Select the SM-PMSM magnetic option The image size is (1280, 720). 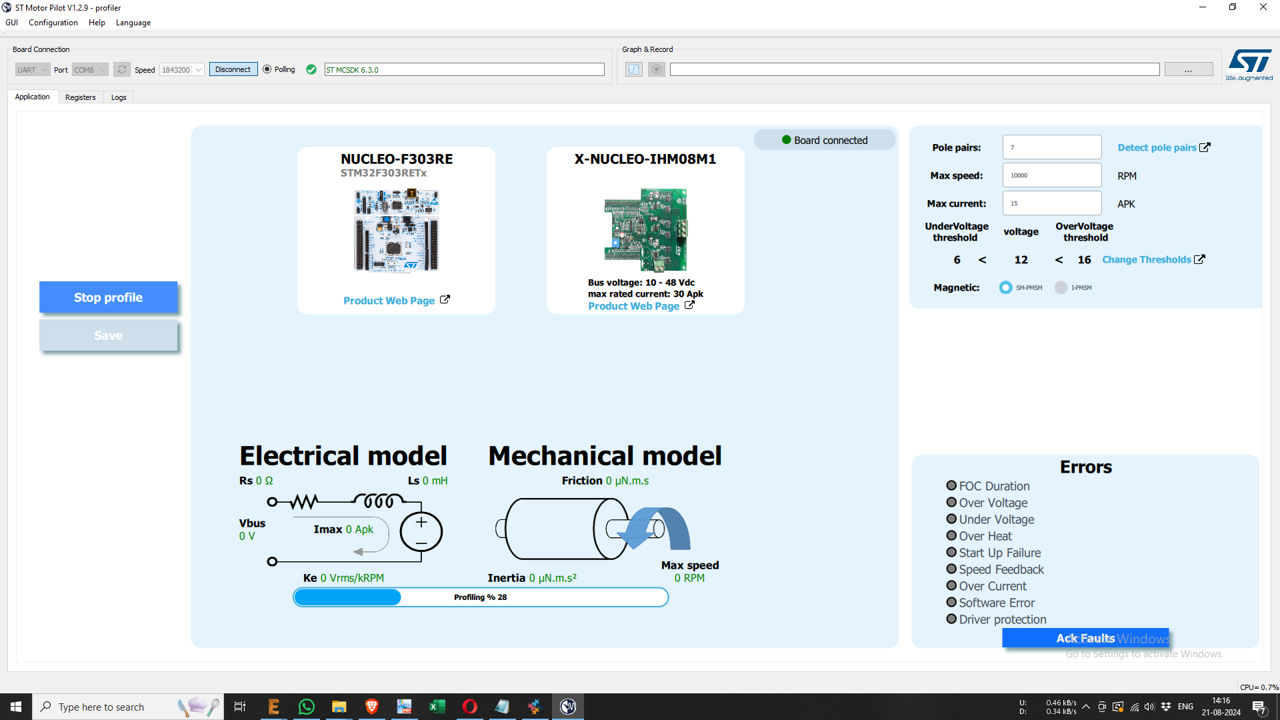point(1004,287)
